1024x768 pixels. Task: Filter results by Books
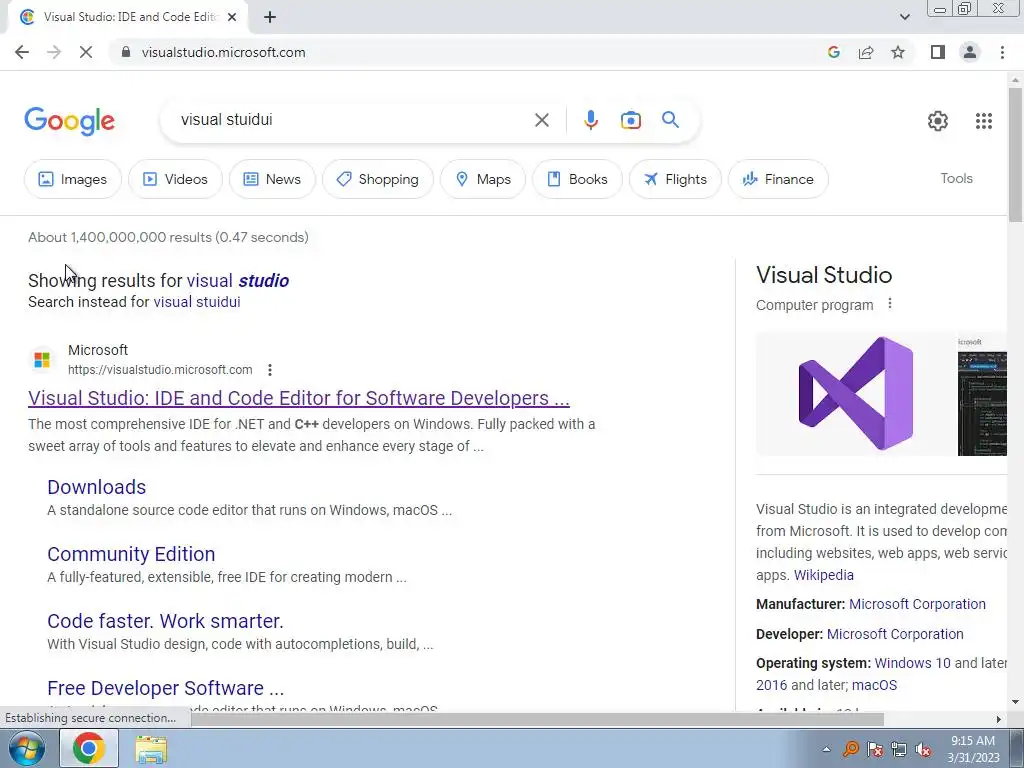click(577, 179)
